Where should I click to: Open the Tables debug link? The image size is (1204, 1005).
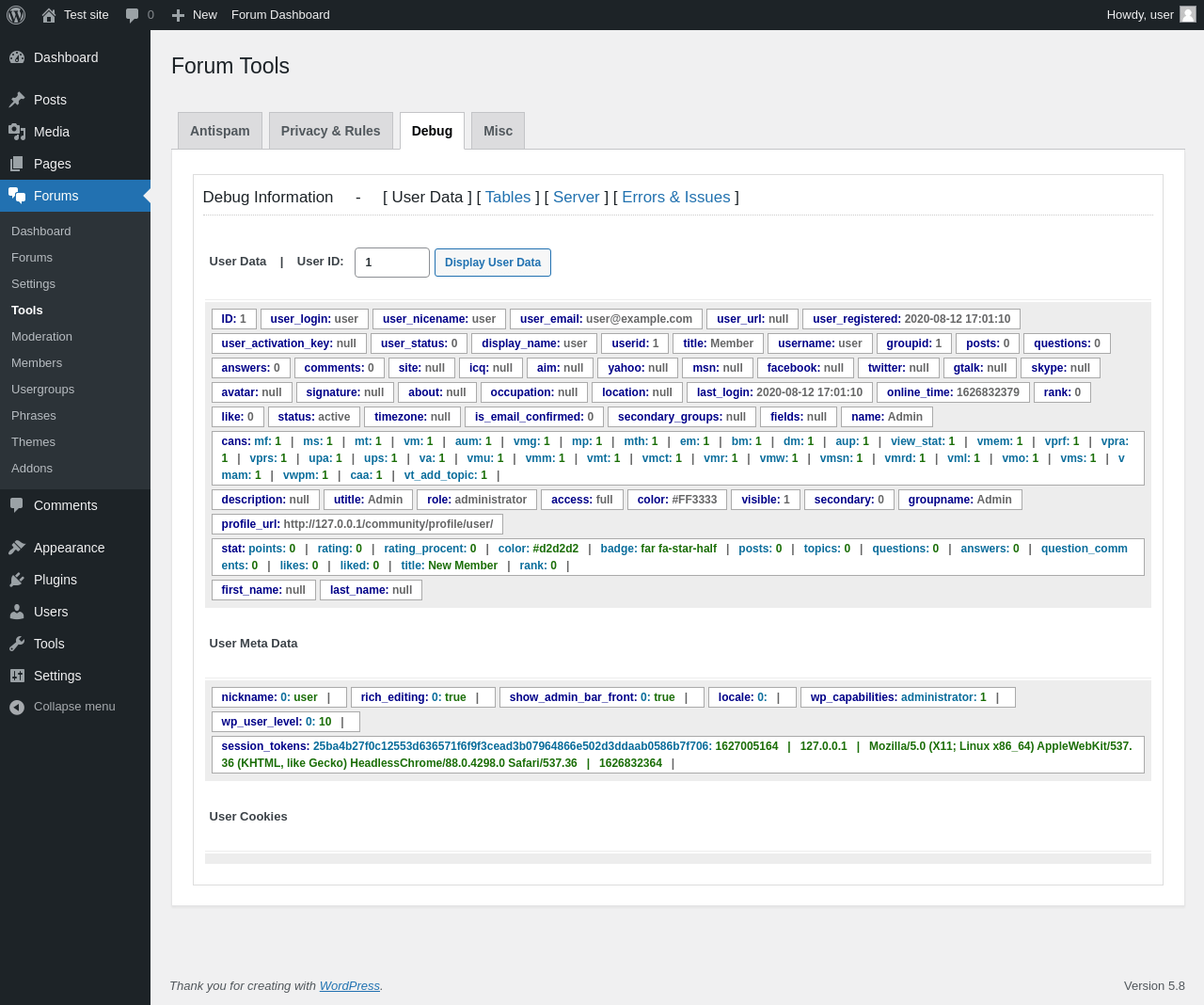click(x=508, y=197)
